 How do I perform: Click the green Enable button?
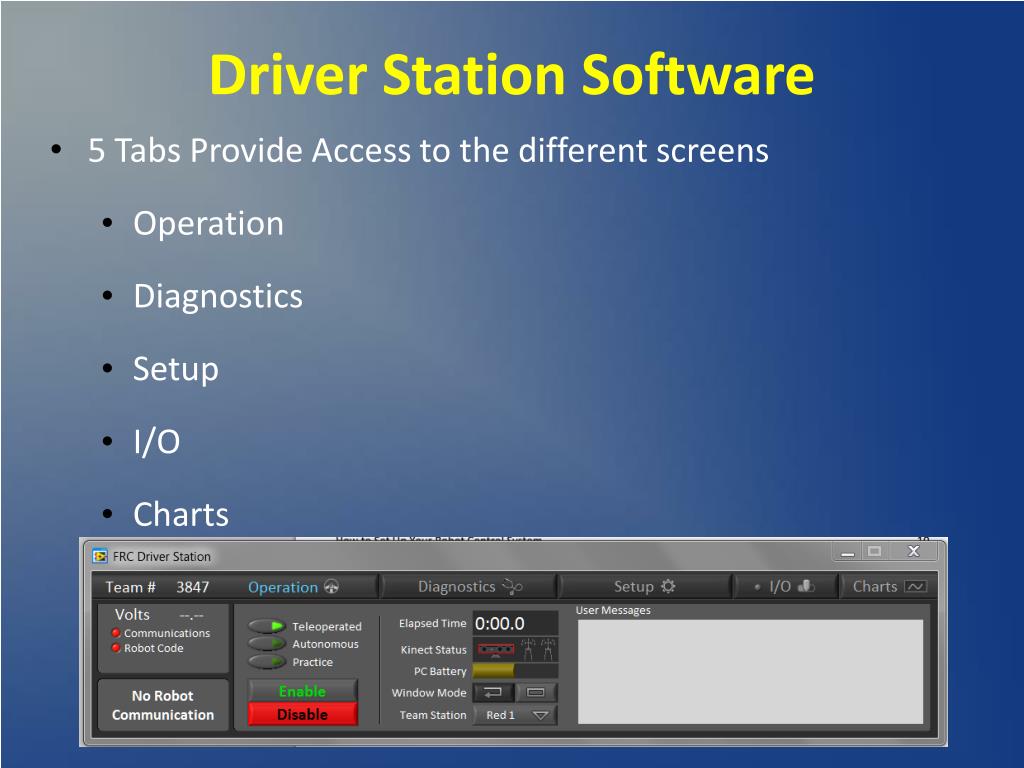302,691
